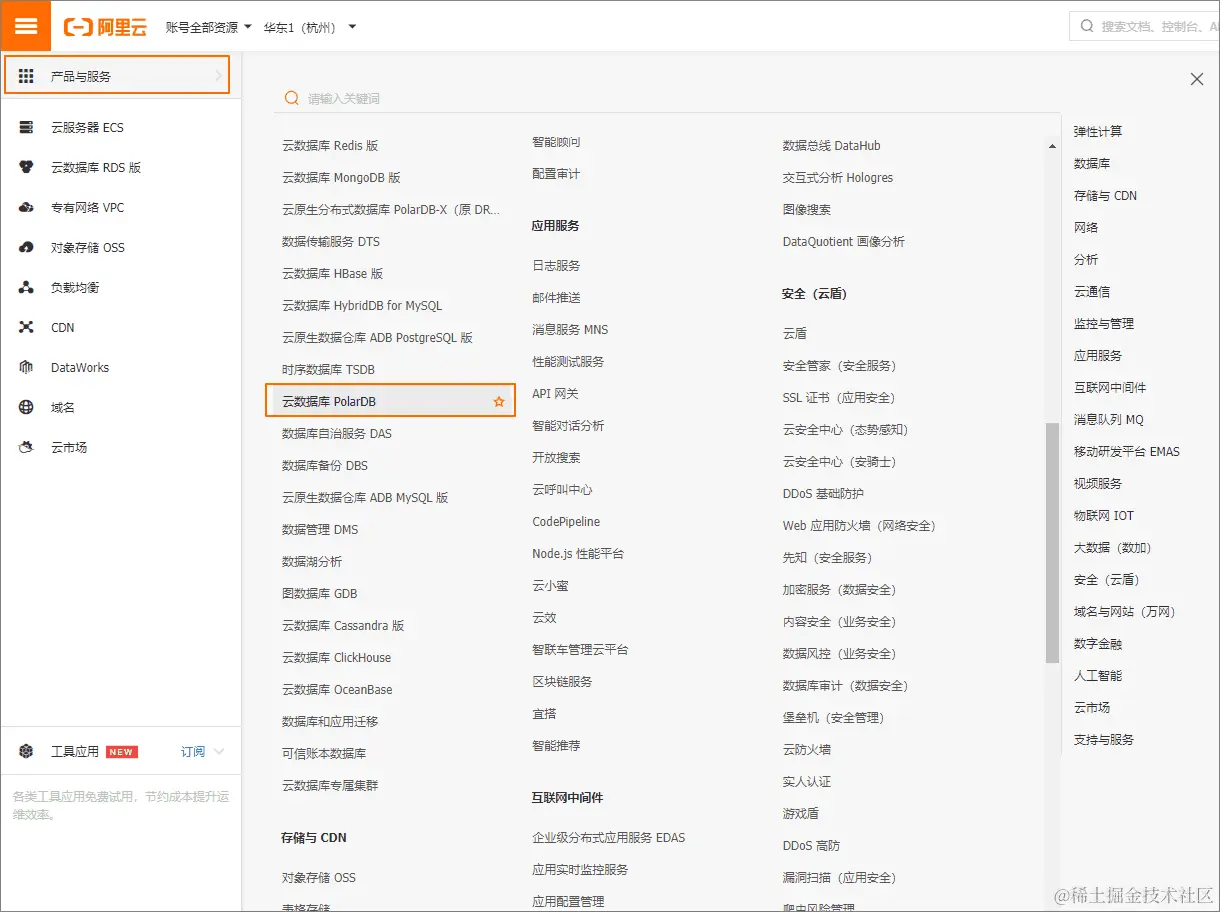Jump to 数据库 category on the right
The image size is (1220, 912).
coord(1092,163)
